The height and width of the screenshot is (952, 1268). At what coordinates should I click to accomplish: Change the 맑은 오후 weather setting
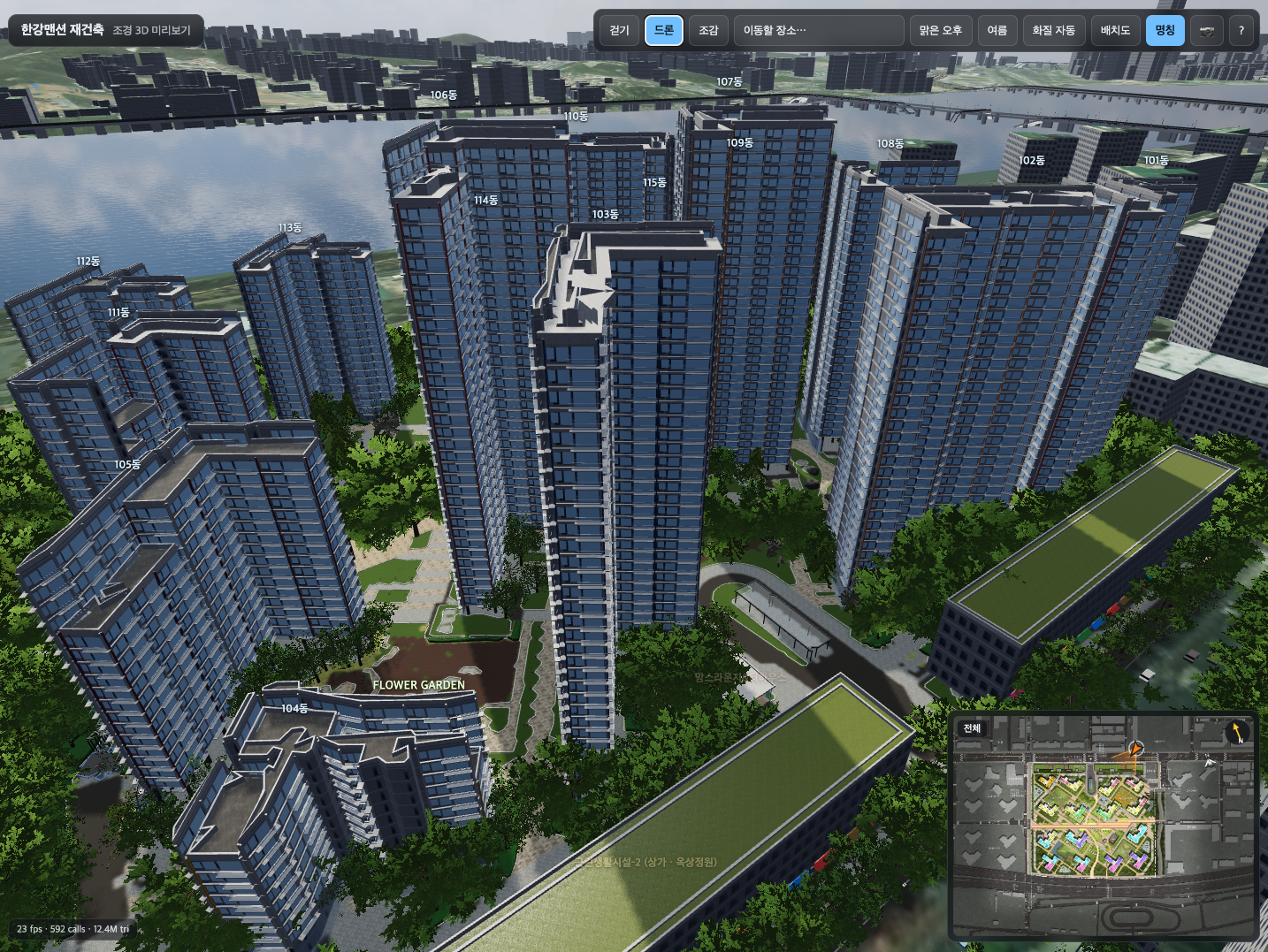[940, 30]
